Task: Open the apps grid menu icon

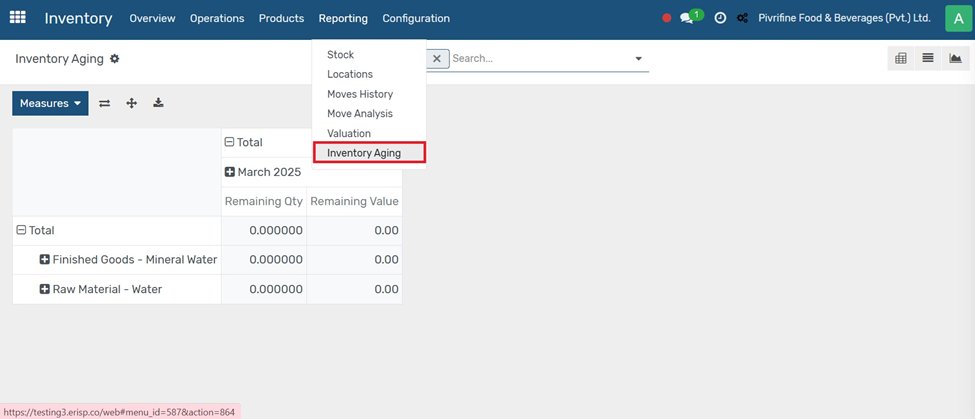Action: click(x=17, y=18)
